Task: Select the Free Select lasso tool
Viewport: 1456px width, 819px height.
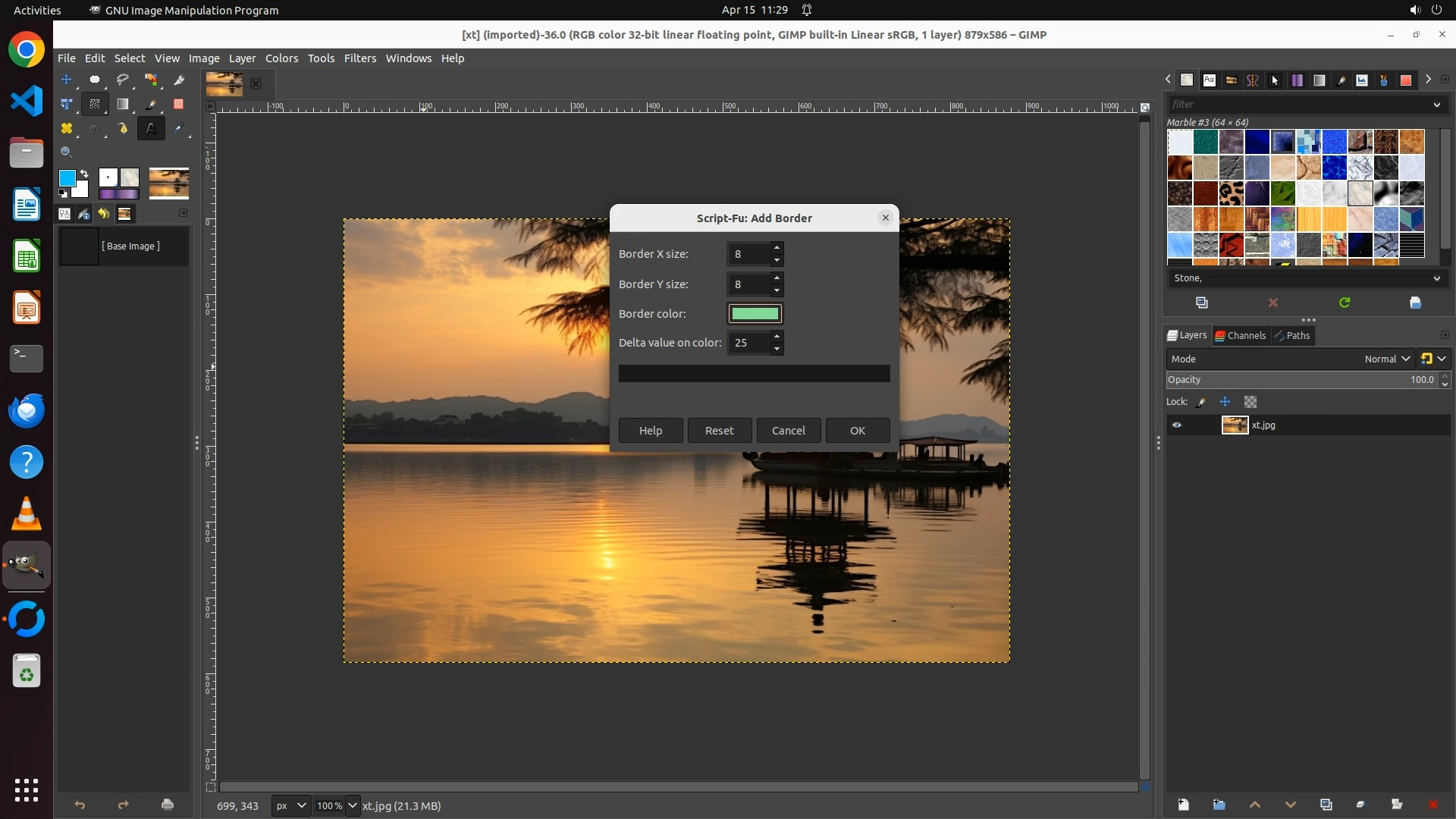Action: 122,80
